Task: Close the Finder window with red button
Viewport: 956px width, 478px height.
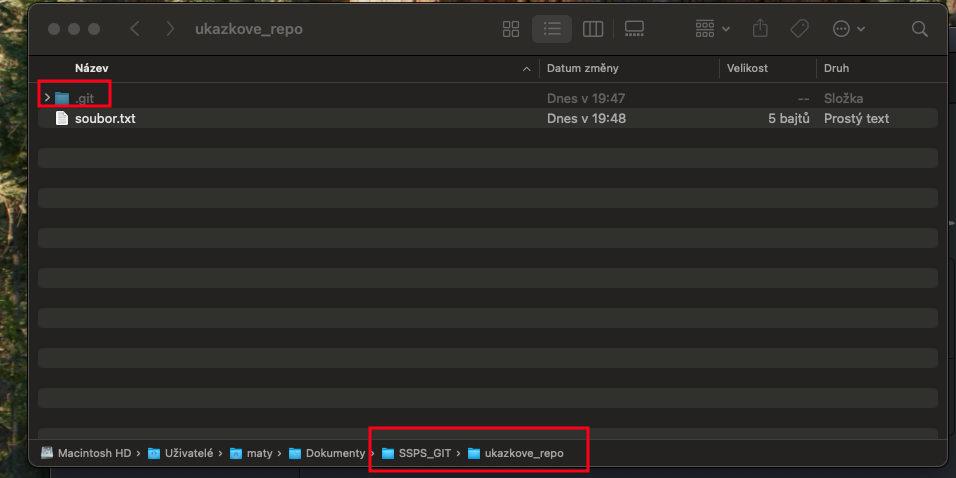Action: [54, 29]
